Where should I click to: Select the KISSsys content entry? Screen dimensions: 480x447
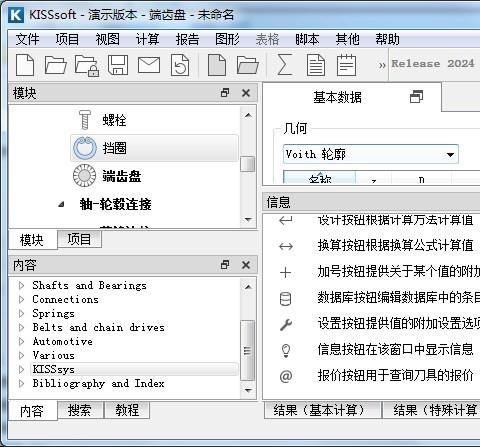tap(134, 369)
